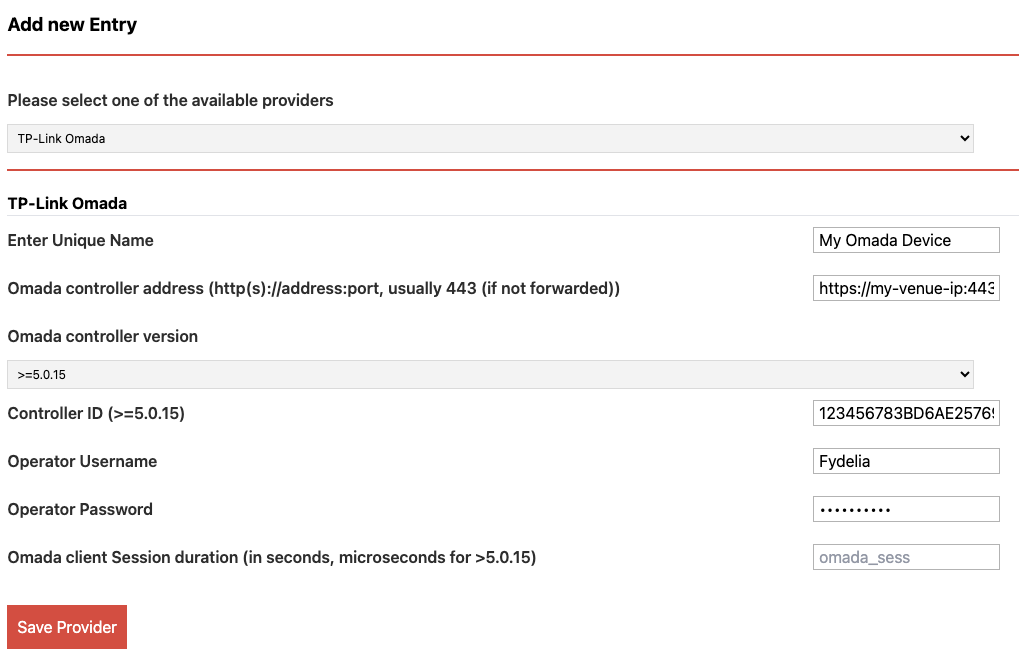Click the Fydelia username input field

(906, 461)
